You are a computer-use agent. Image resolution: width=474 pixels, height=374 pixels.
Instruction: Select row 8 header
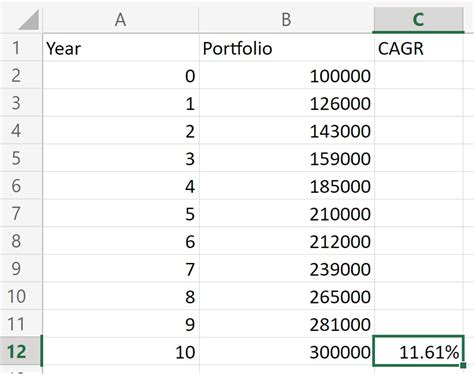[21, 241]
